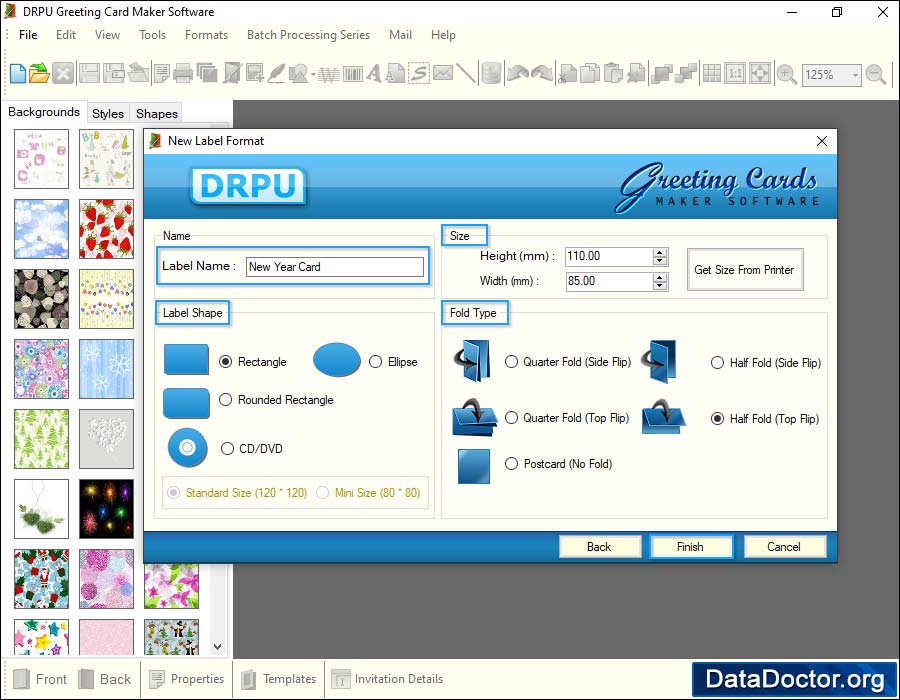Viewport: 900px width, 700px height.
Task: Click the Zoom Out magnifier icon
Action: pos(875,74)
